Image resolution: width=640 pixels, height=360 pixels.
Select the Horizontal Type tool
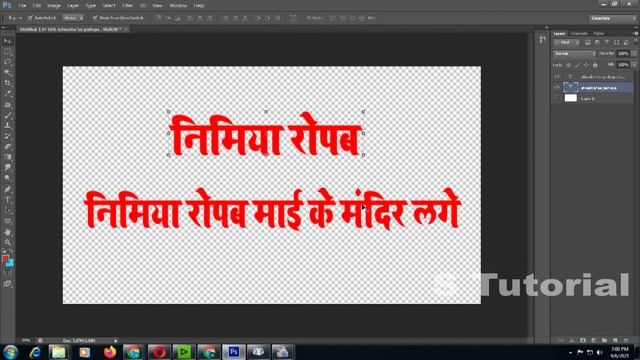coord(8,200)
